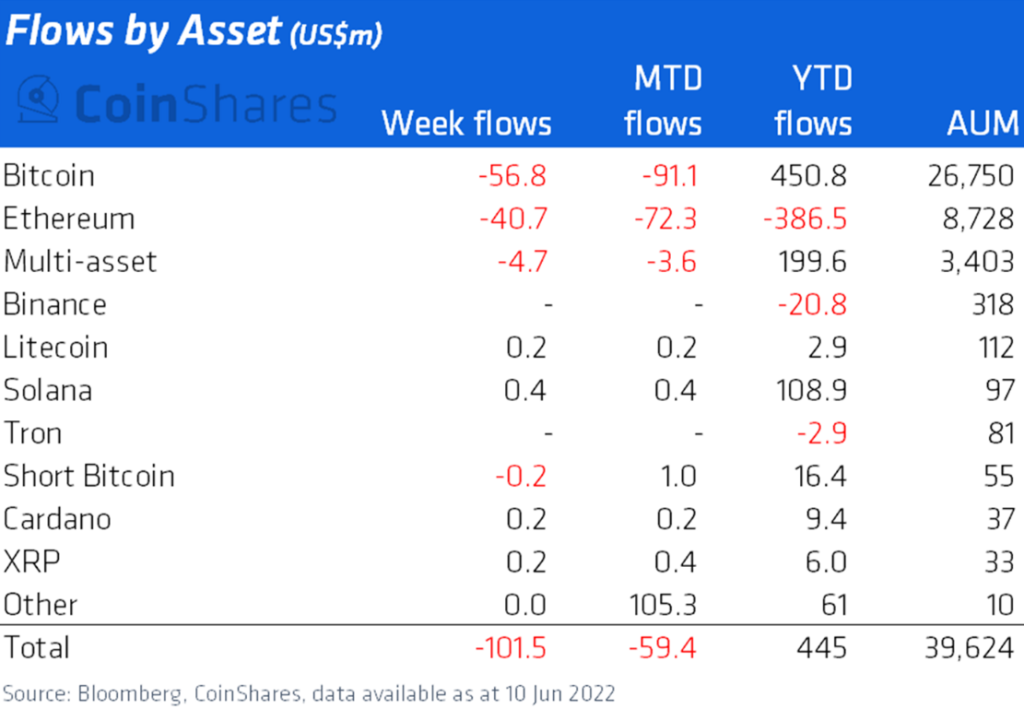1024x709 pixels.
Task: Click the YTD flows column header
Action: (x=812, y=101)
